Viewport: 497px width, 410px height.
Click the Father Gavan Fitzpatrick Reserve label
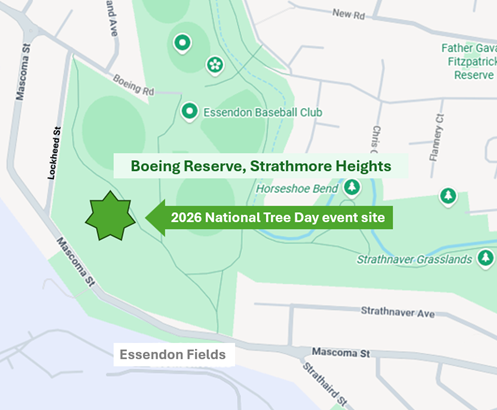pyautogui.click(x=469, y=62)
